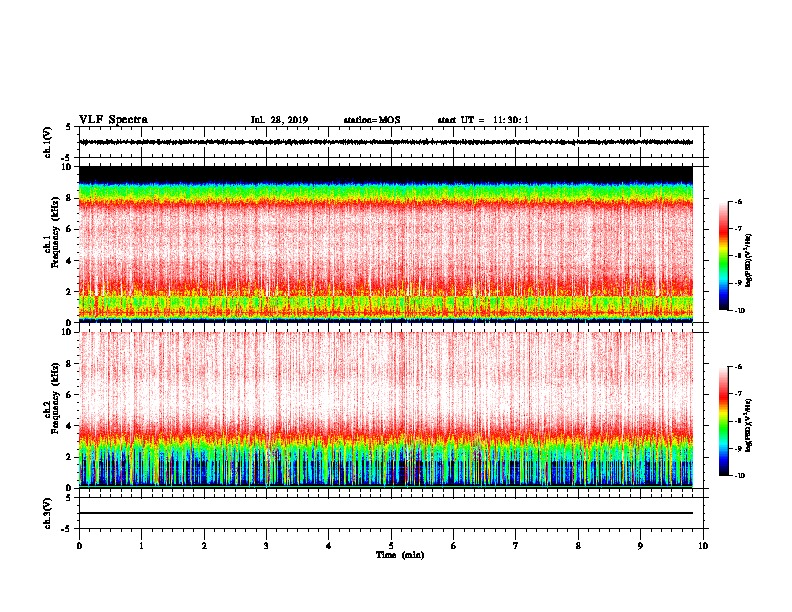Click the ch.1 frequency tick label "8"
Screen dimensions: 792x612
click(x=70, y=198)
